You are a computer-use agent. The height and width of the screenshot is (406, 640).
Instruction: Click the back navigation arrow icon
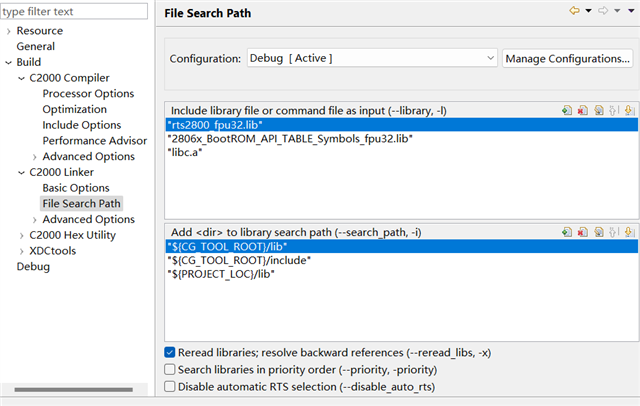[x=574, y=11]
